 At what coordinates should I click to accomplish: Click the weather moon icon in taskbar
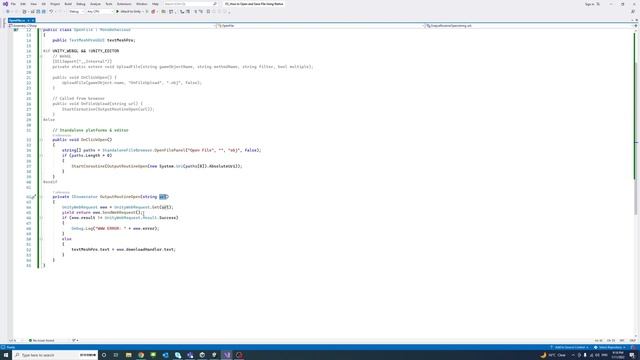click(x=543, y=355)
